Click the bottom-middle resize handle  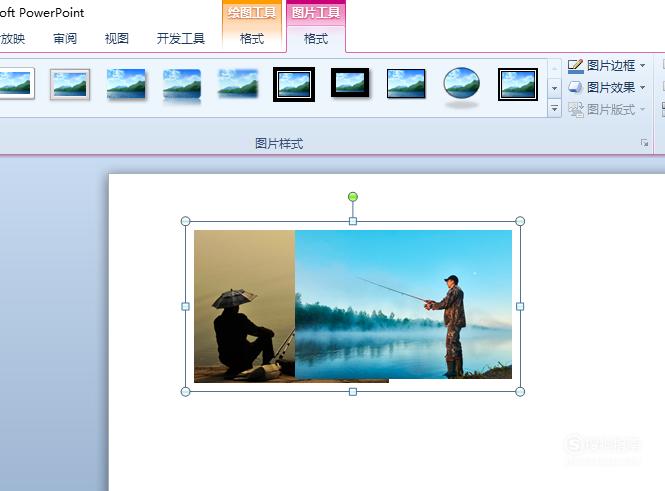(x=352, y=391)
